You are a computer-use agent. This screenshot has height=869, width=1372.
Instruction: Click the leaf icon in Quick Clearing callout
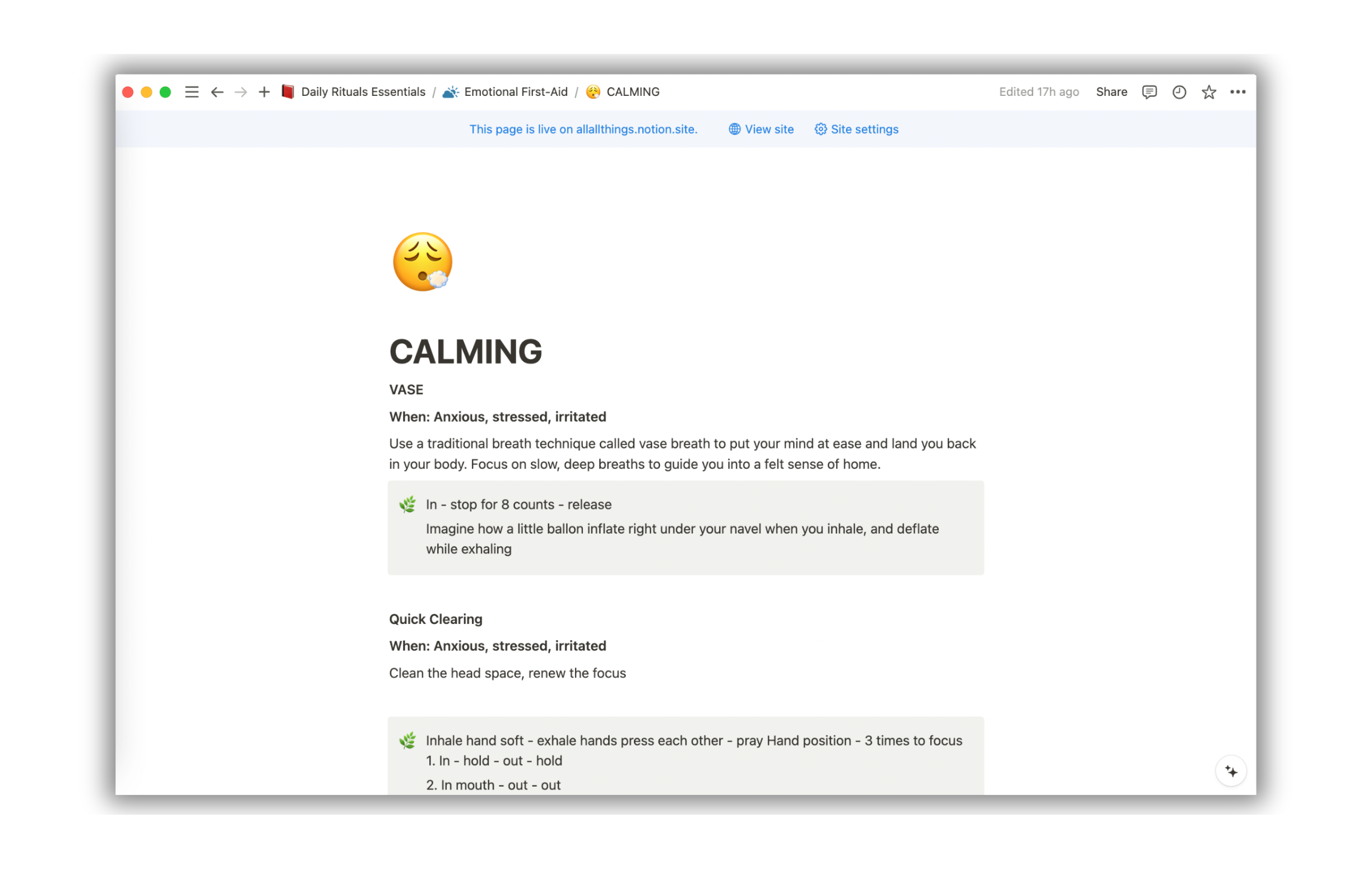407,740
